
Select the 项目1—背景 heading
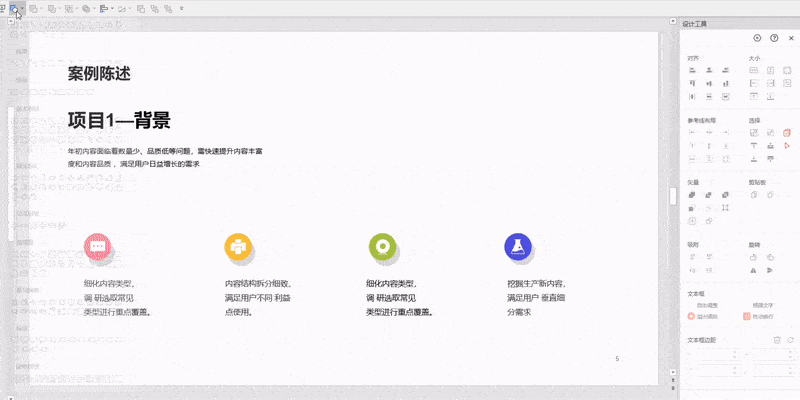119,120
